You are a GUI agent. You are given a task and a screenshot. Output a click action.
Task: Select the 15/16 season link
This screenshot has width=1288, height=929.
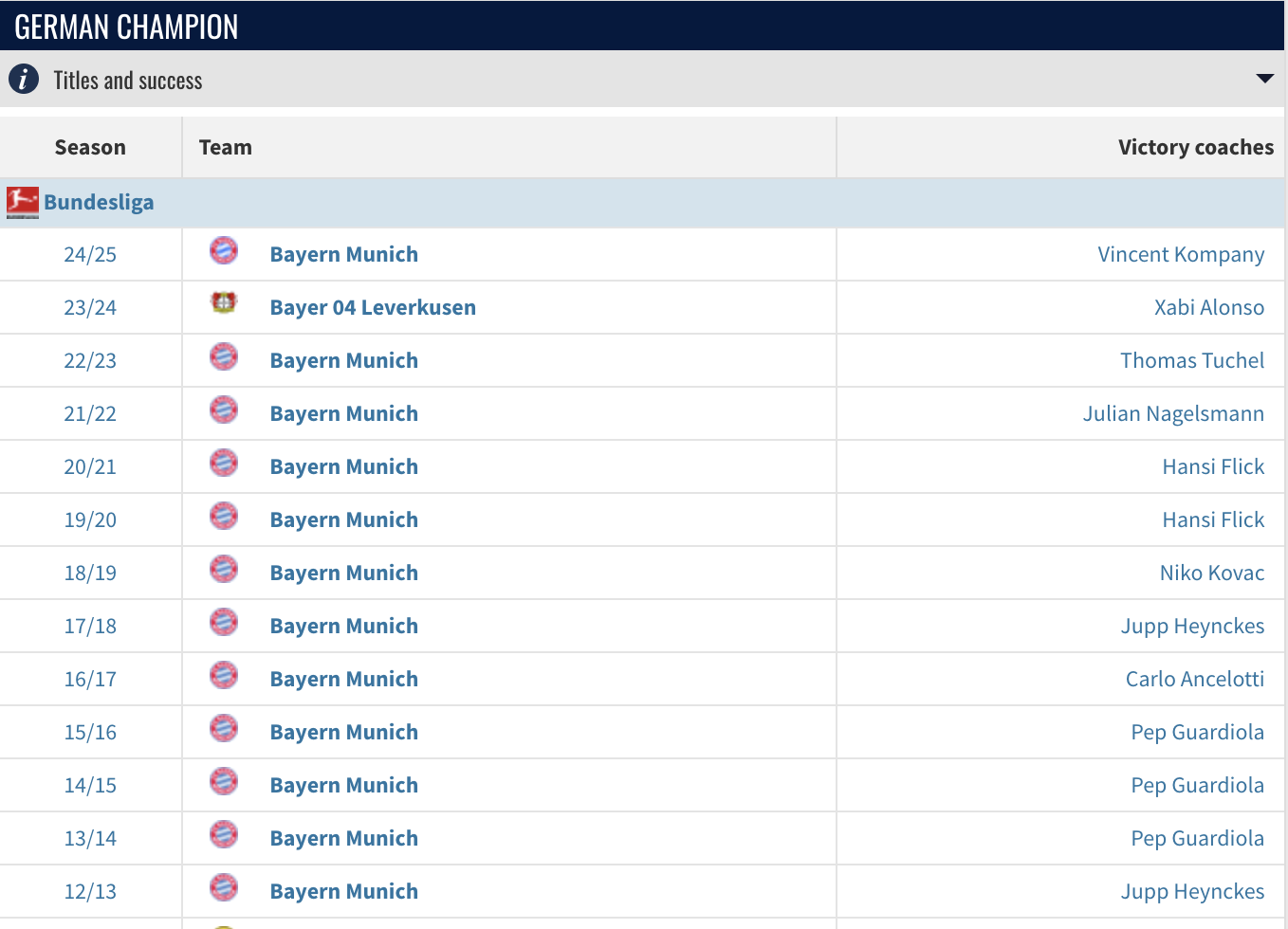(90, 732)
